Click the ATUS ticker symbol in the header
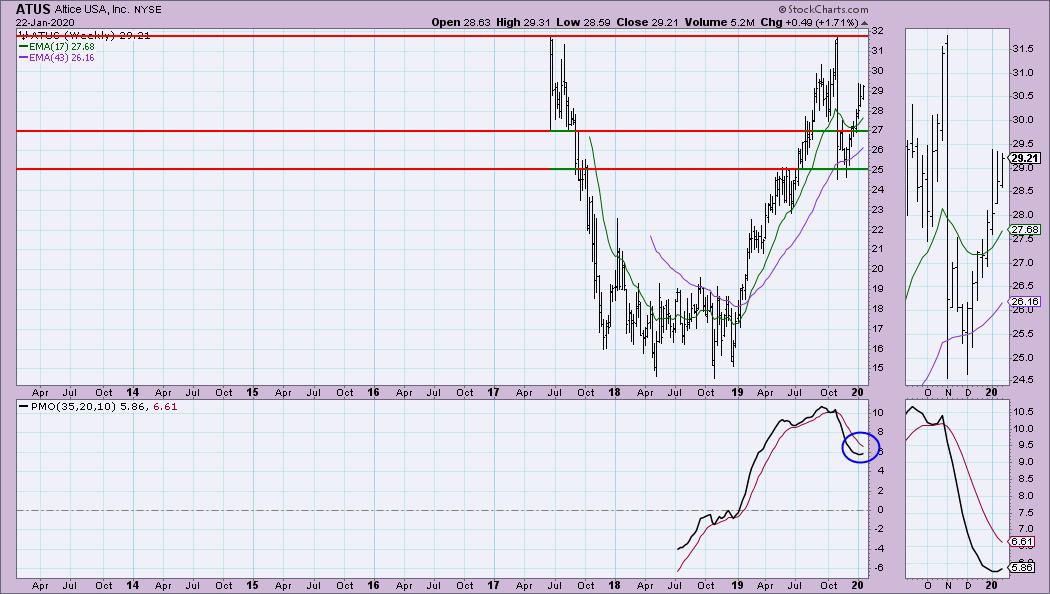Viewport: 1050px width, 594px height. (x=33, y=9)
